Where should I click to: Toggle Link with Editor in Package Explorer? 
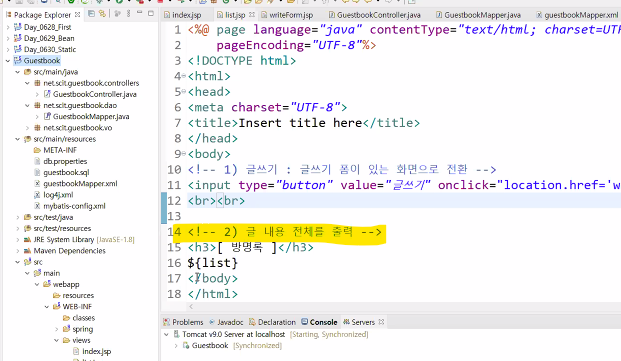point(103,14)
